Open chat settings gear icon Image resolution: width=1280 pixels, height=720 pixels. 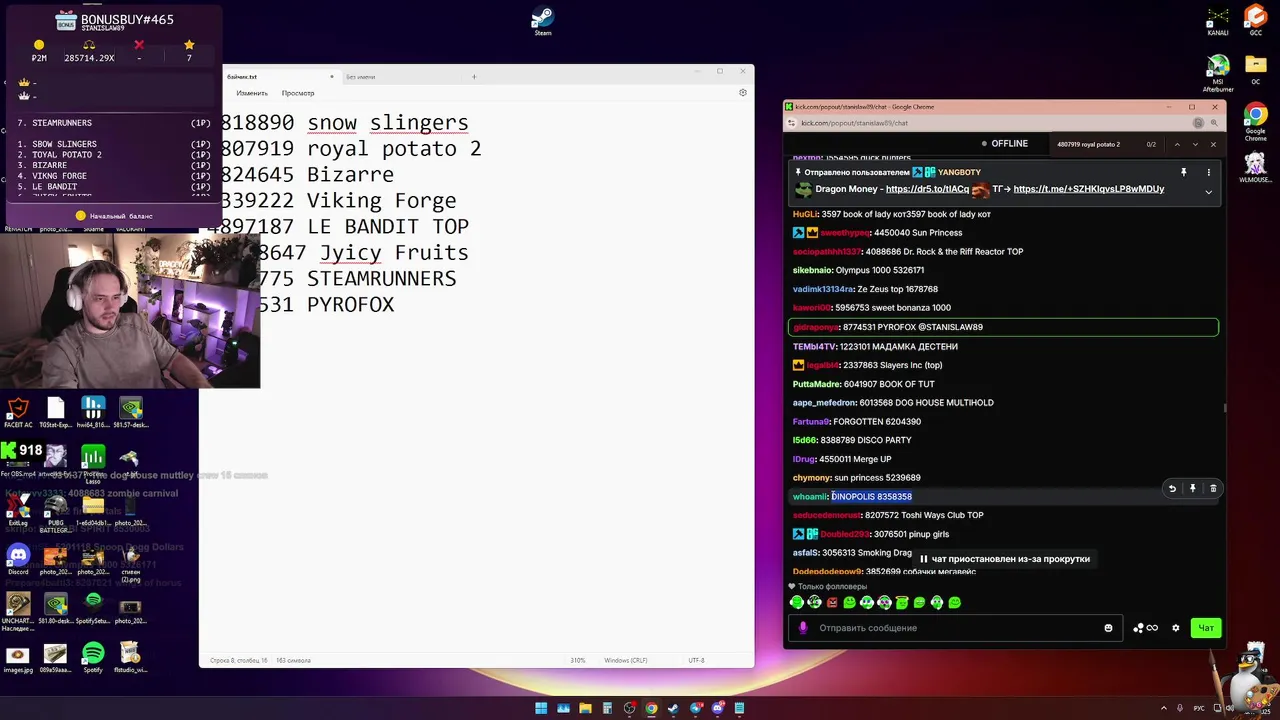coord(1176,628)
